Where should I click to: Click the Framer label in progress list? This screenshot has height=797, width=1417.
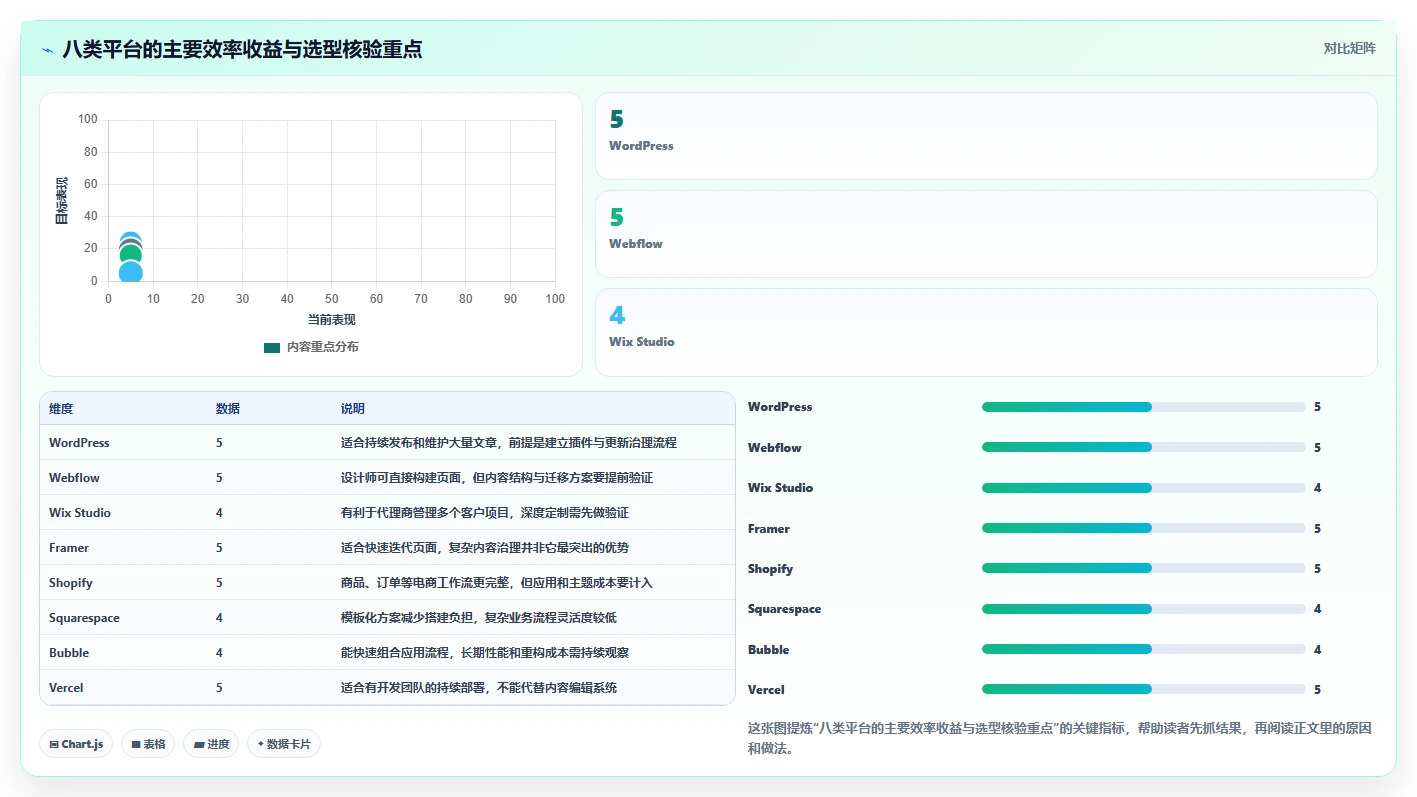(769, 528)
